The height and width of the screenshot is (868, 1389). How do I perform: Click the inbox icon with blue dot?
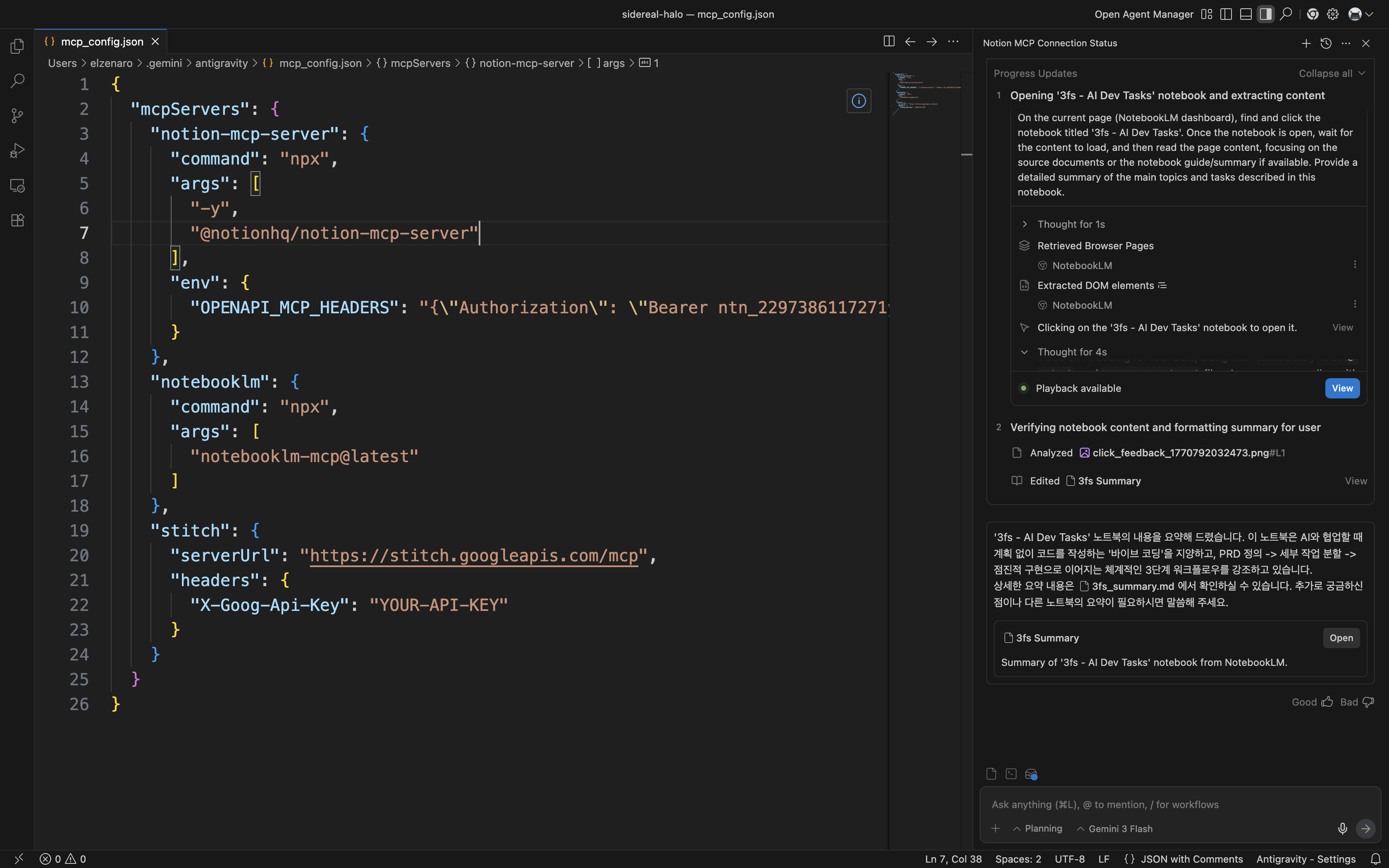point(1031,775)
